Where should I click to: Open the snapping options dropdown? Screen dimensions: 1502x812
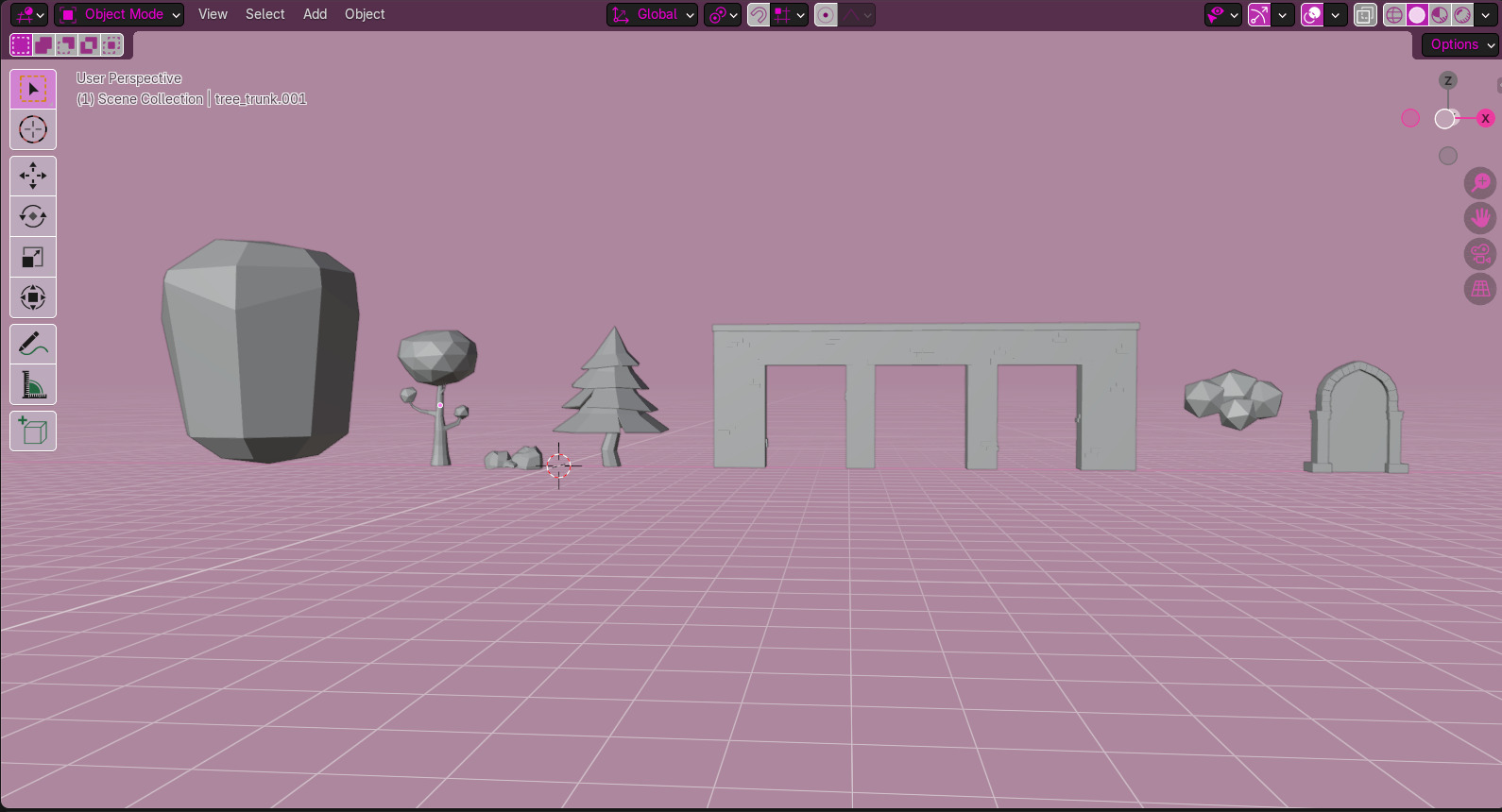[x=789, y=14]
